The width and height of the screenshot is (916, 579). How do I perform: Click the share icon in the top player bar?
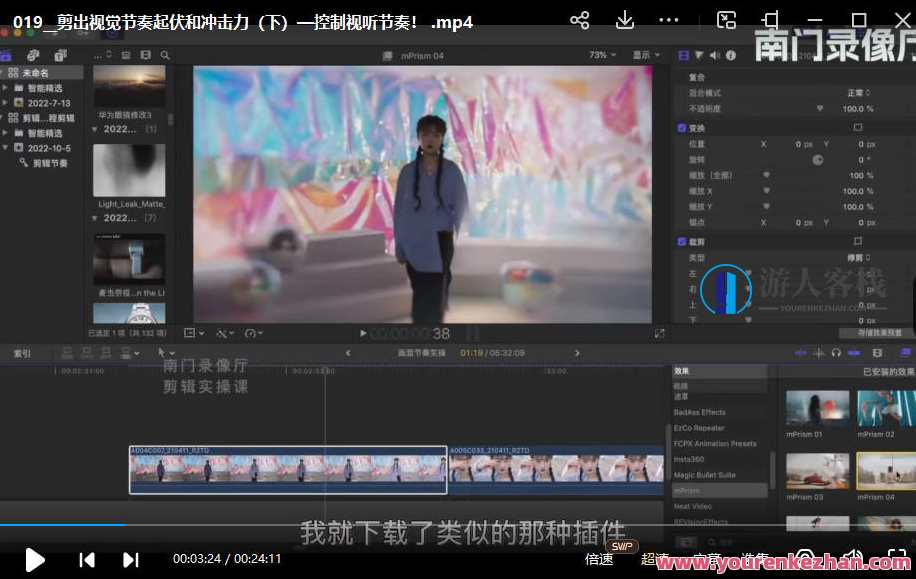pyautogui.click(x=579, y=20)
